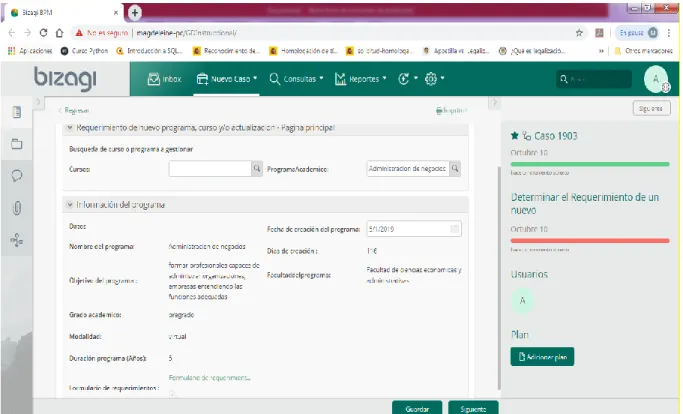Go to browser home page
This screenshot has height=414, width=683.
[59, 33]
